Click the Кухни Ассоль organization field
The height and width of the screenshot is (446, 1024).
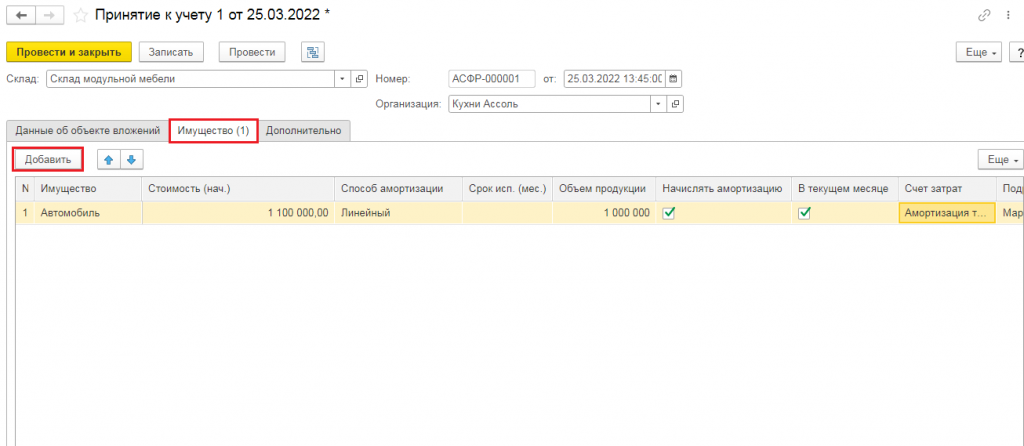pyautogui.click(x=549, y=104)
